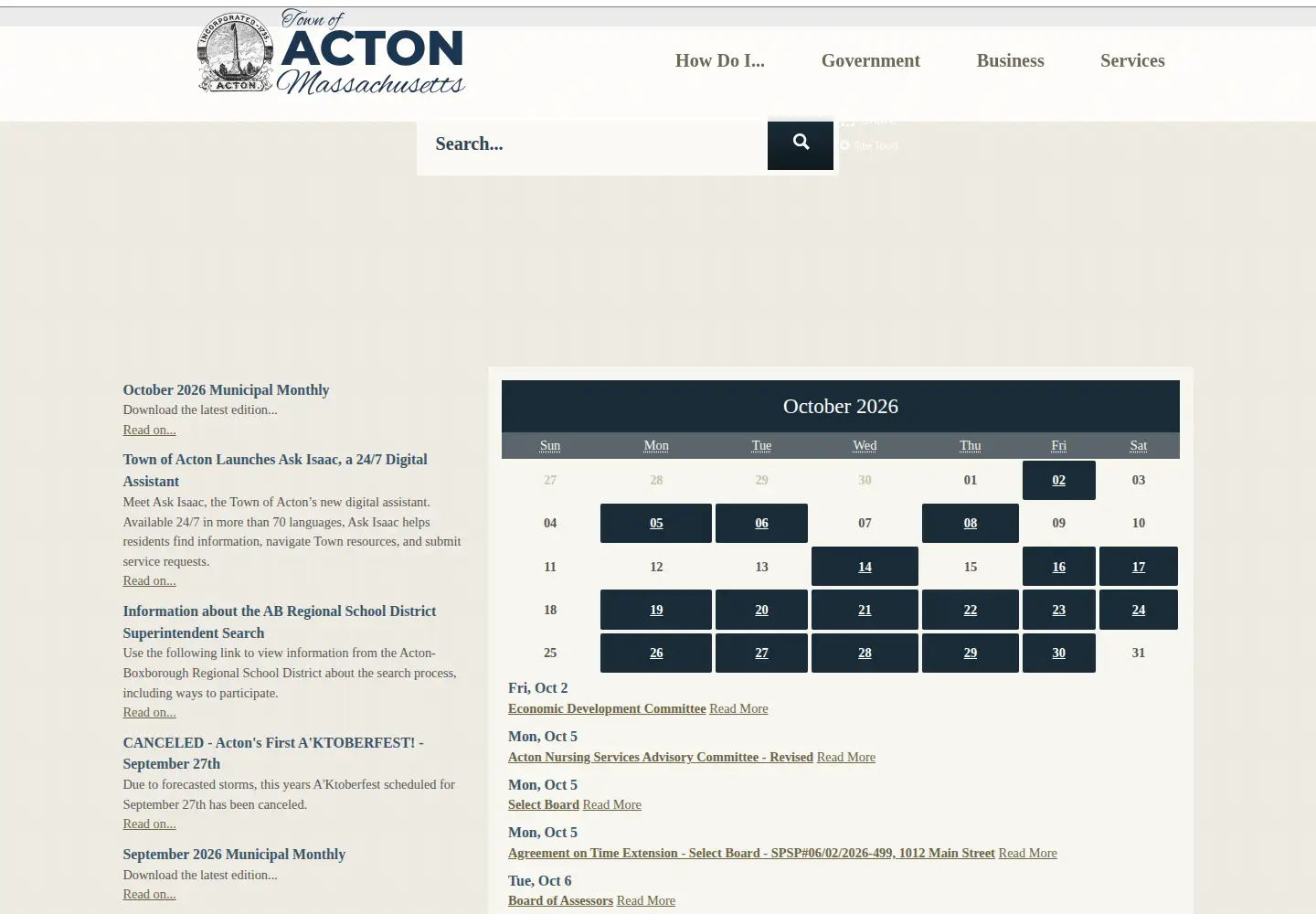Image resolution: width=1316 pixels, height=914 pixels.
Task: Choose October 21 in the calendar
Action: coord(865,610)
